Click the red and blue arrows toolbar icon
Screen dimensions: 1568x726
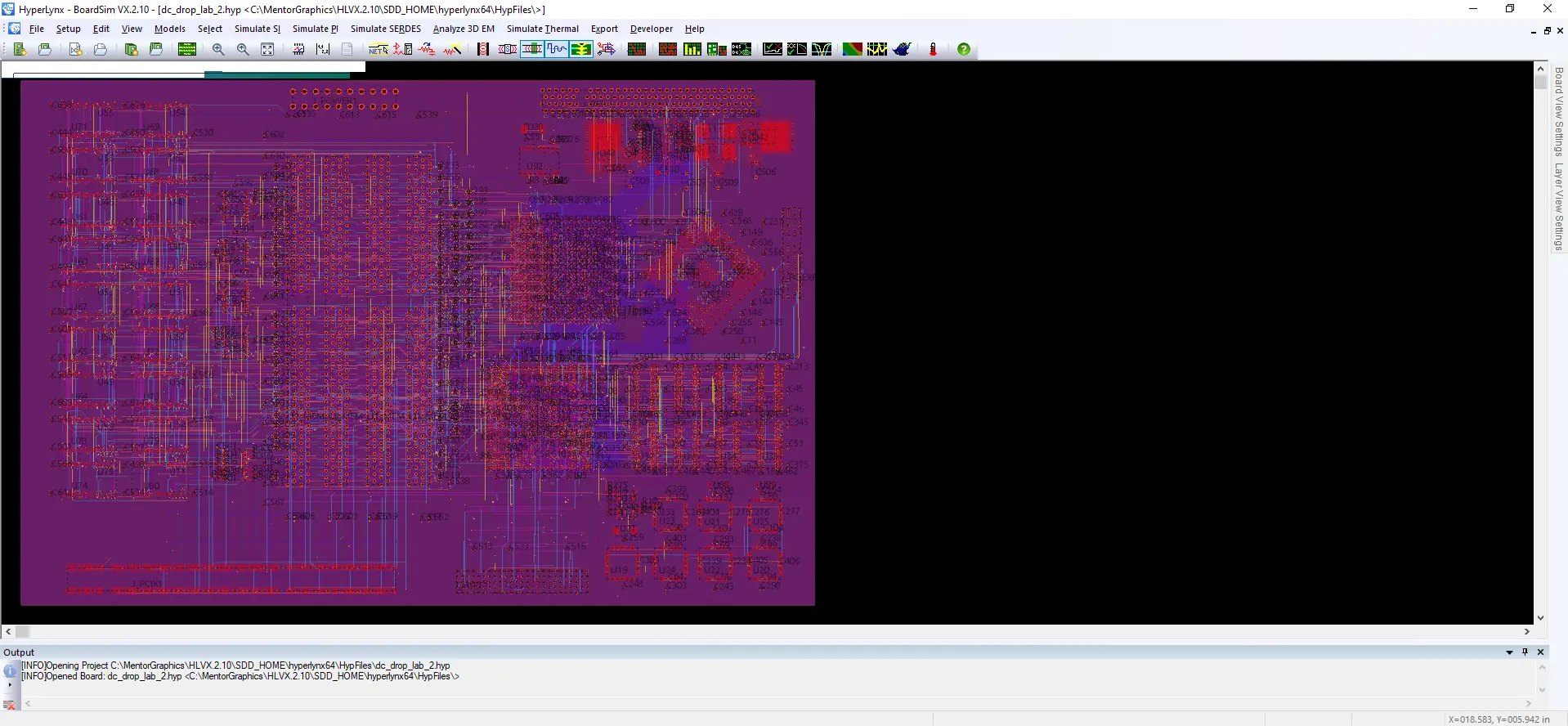[x=606, y=49]
